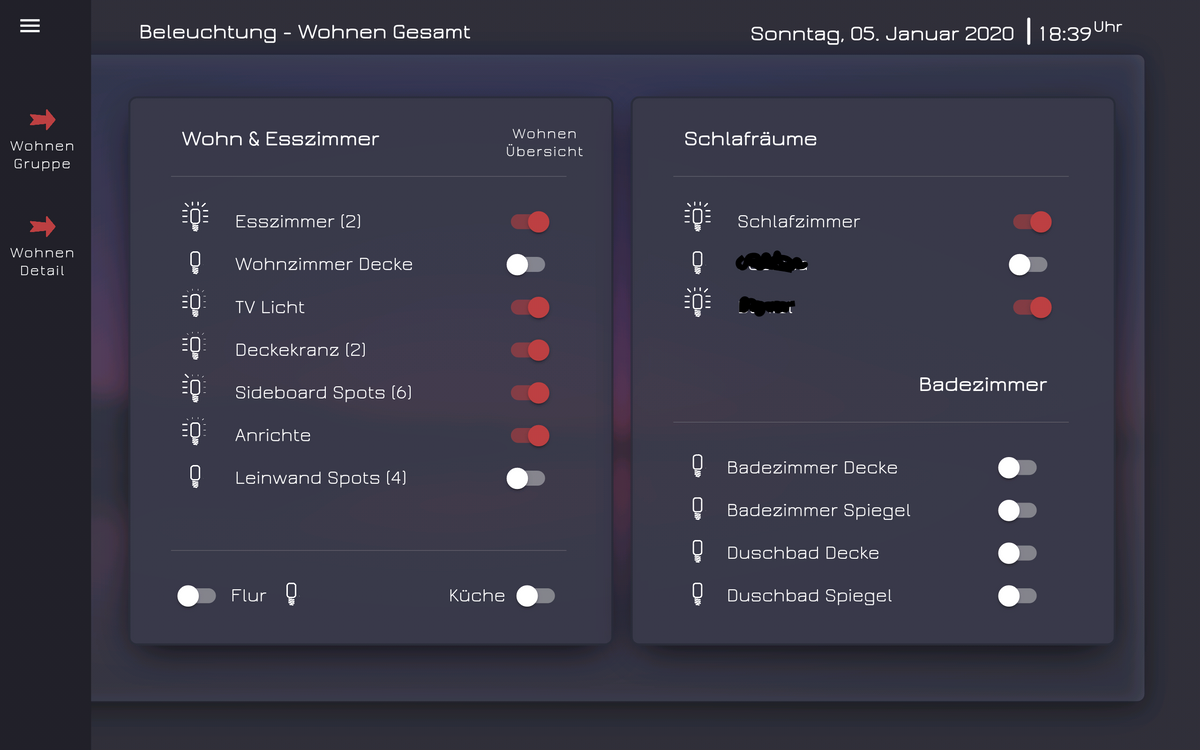Turn on the Küche light switch
The width and height of the screenshot is (1200, 750).
[x=536, y=596]
